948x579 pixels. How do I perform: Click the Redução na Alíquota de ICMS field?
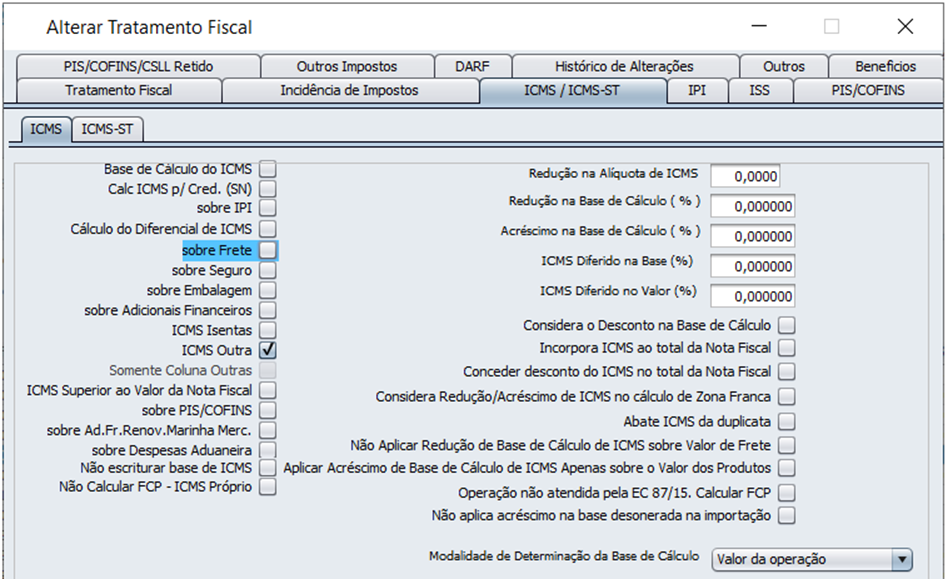coord(745,176)
